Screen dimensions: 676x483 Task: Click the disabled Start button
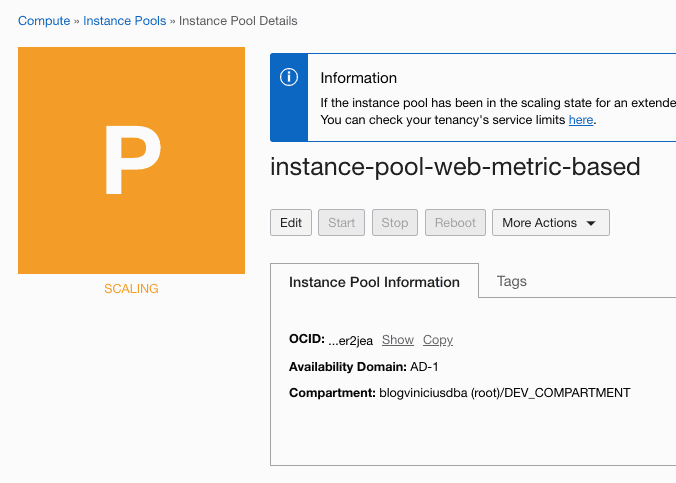click(x=342, y=223)
